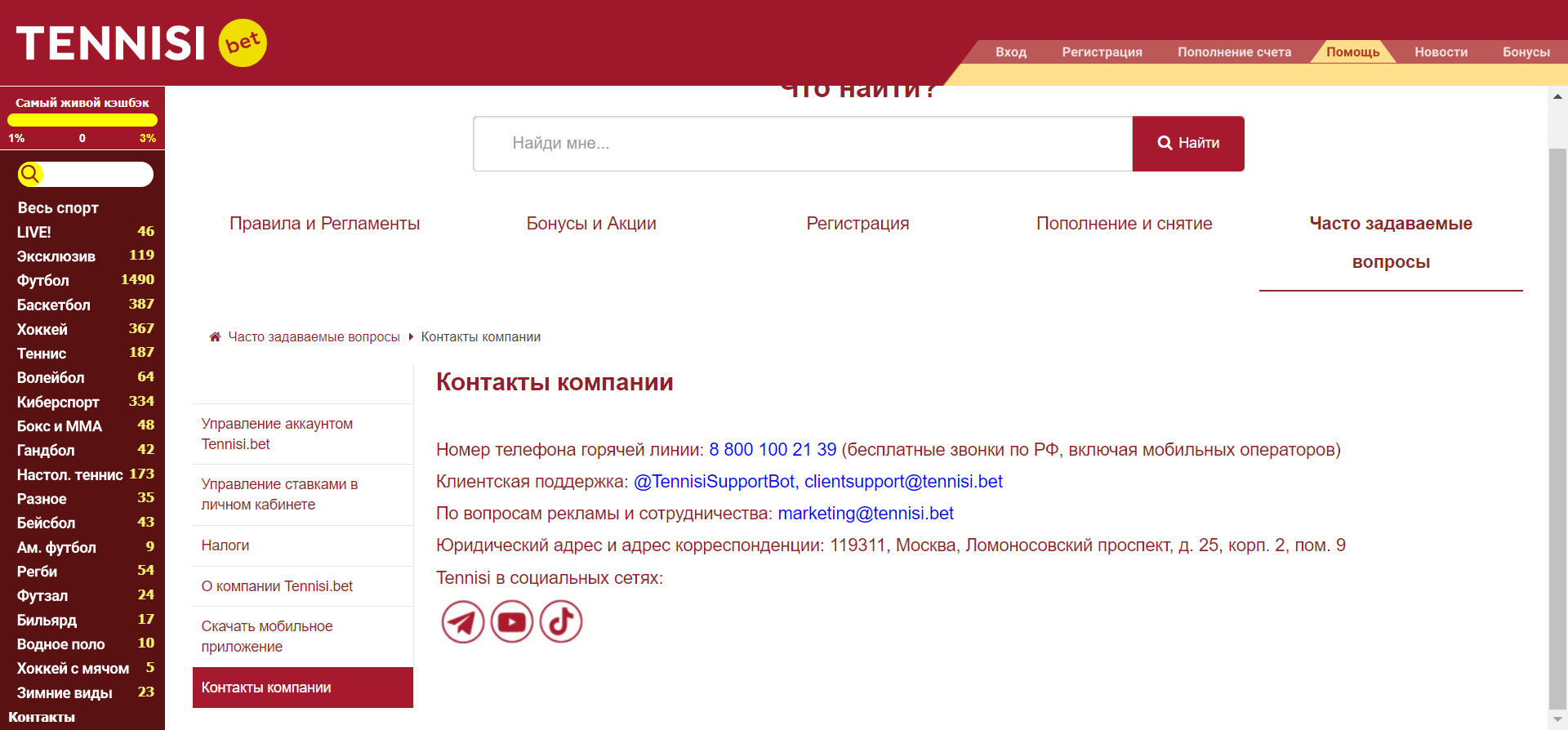Open the Налоги item
This screenshot has height=730, width=1568.
303,545
